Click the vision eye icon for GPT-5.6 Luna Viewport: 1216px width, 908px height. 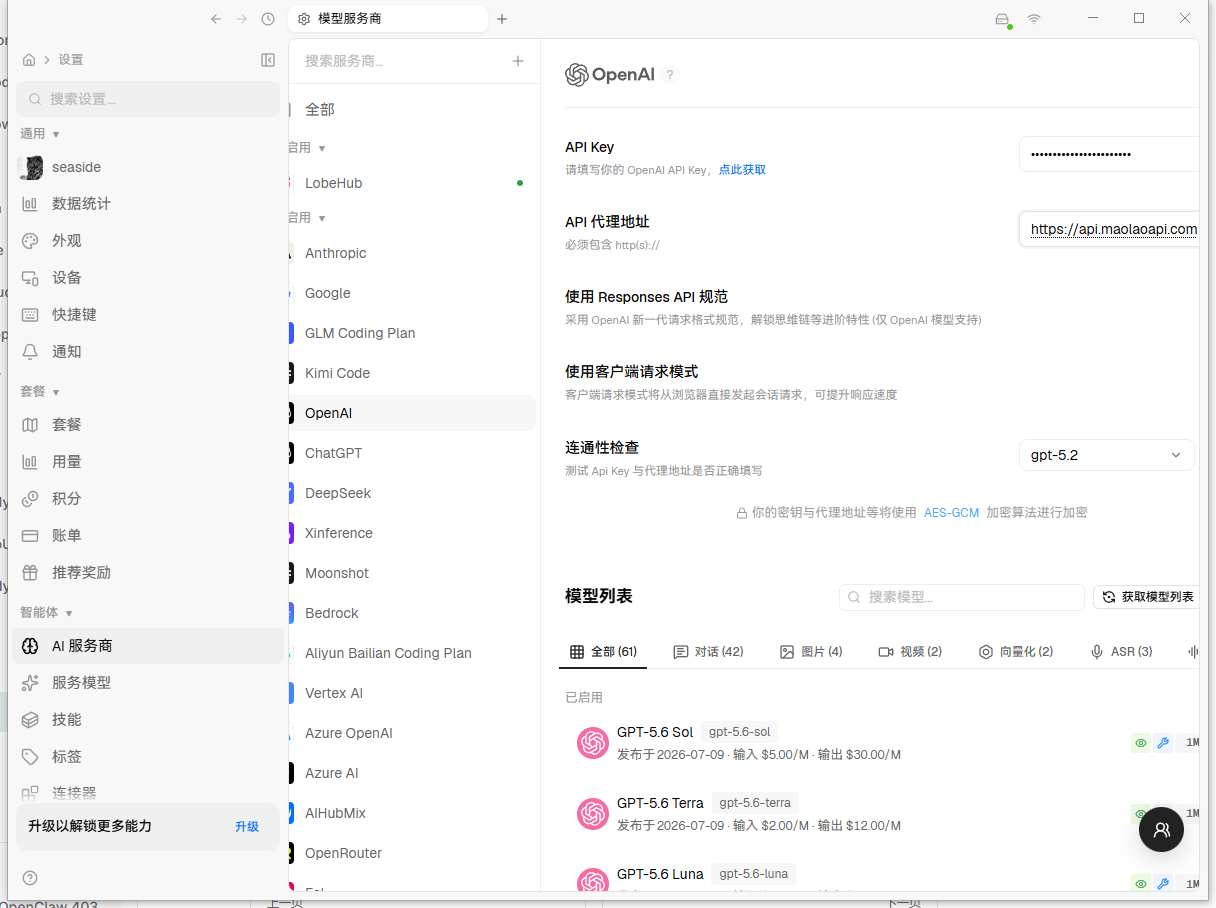1141,883
